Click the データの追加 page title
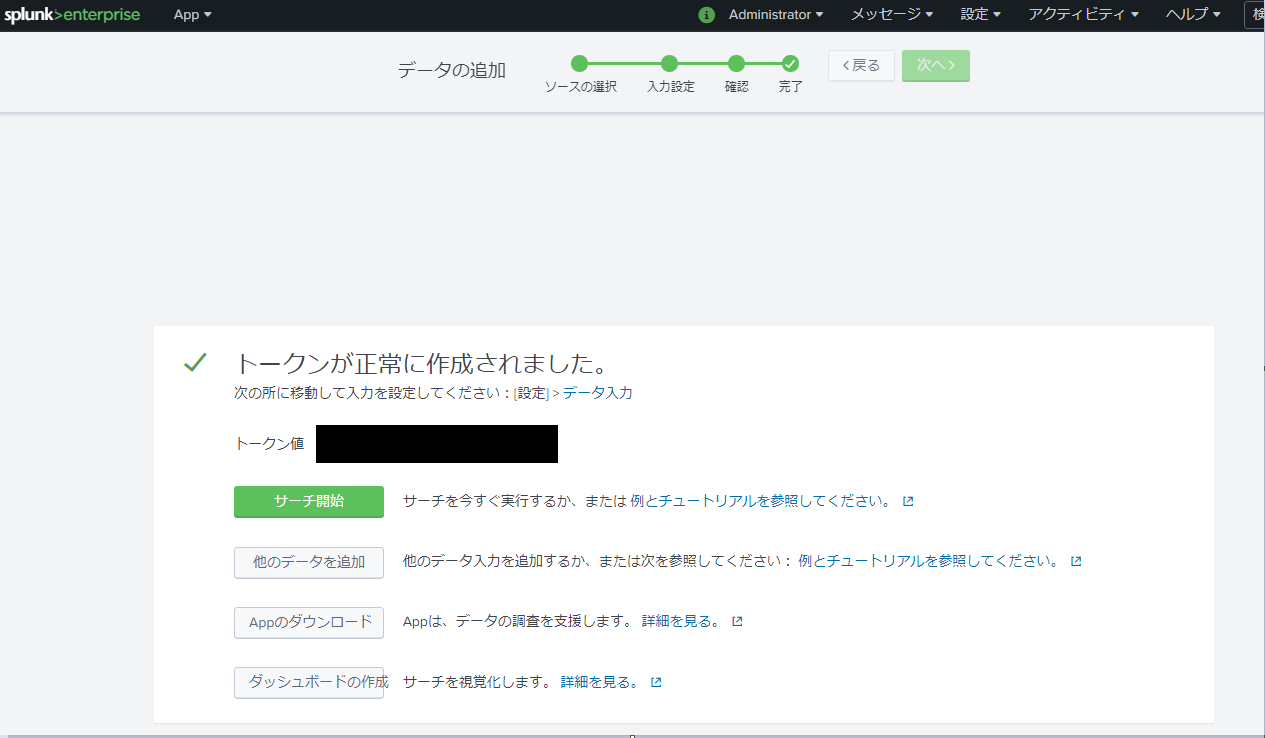The width and height of the screenshot is (1265, 738). 452,70
